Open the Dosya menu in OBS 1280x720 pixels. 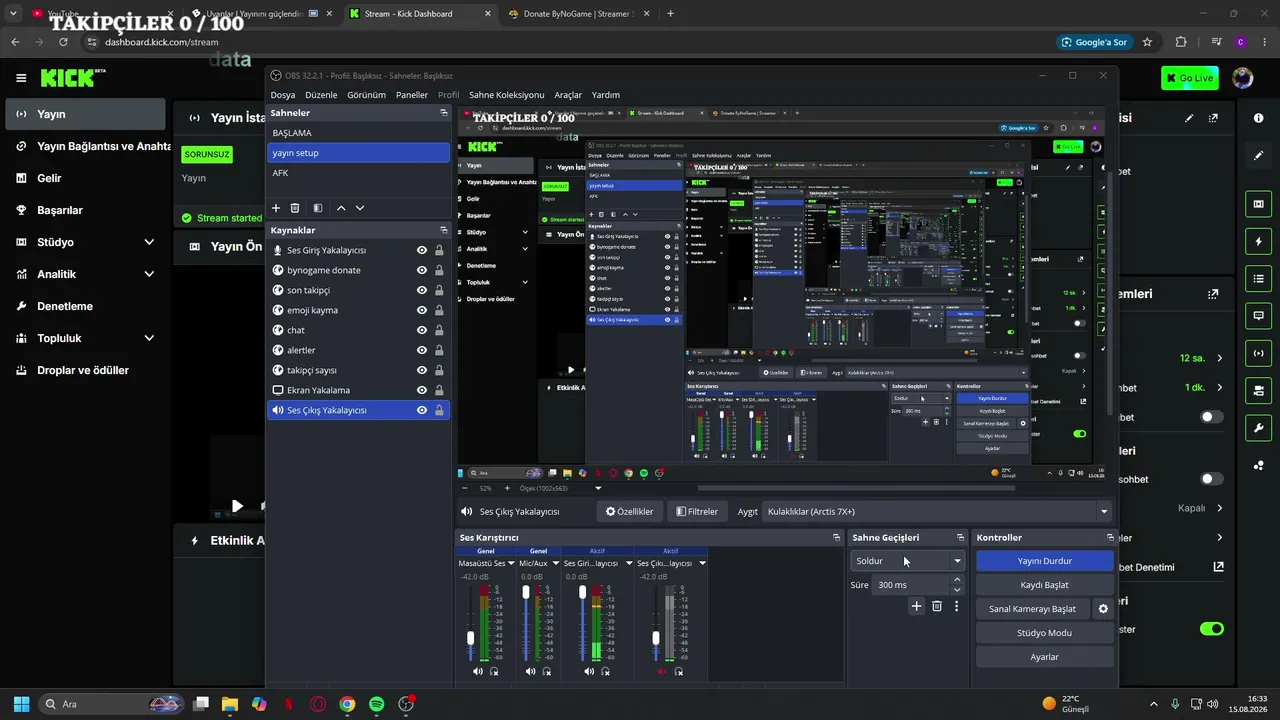tap(283, 95)
